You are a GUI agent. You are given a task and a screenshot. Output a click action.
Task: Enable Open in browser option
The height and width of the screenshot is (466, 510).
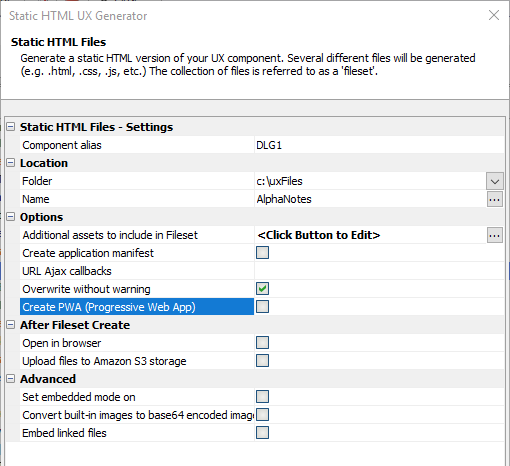pos(262,343)
